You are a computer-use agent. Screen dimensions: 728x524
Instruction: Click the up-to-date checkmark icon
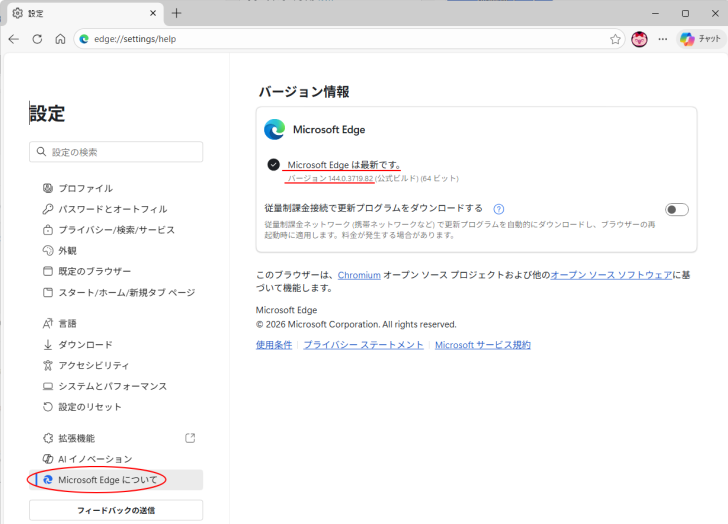click(x=273, y=165)
